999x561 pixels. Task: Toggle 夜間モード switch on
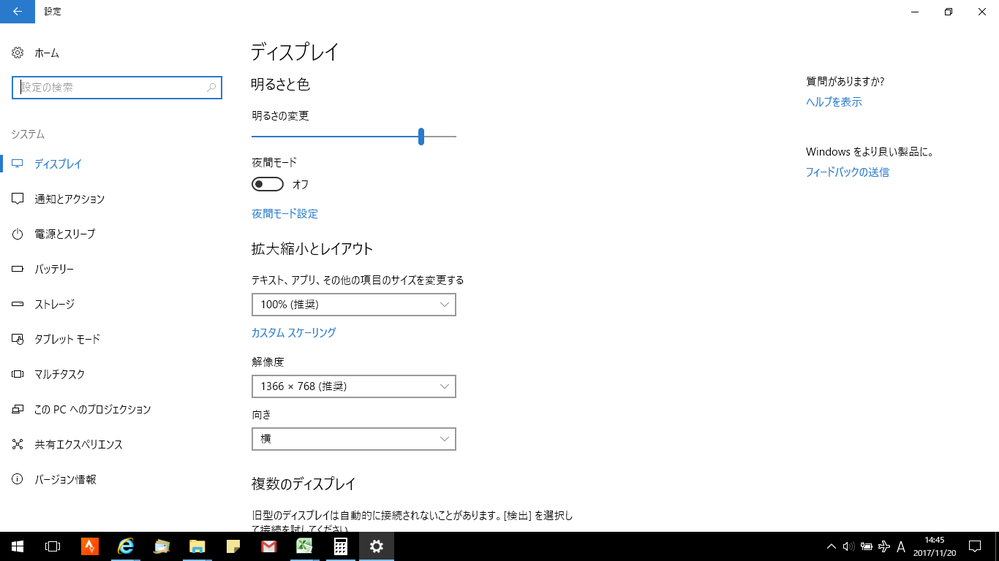[x=268, y=184]
